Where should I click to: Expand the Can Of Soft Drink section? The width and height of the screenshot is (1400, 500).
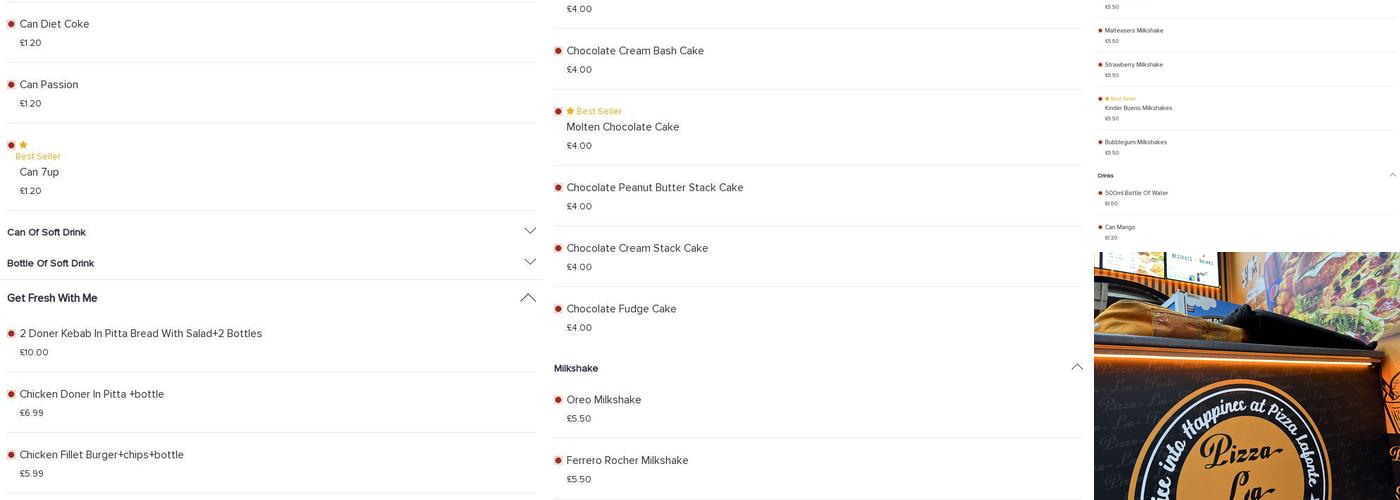(530, 231)
